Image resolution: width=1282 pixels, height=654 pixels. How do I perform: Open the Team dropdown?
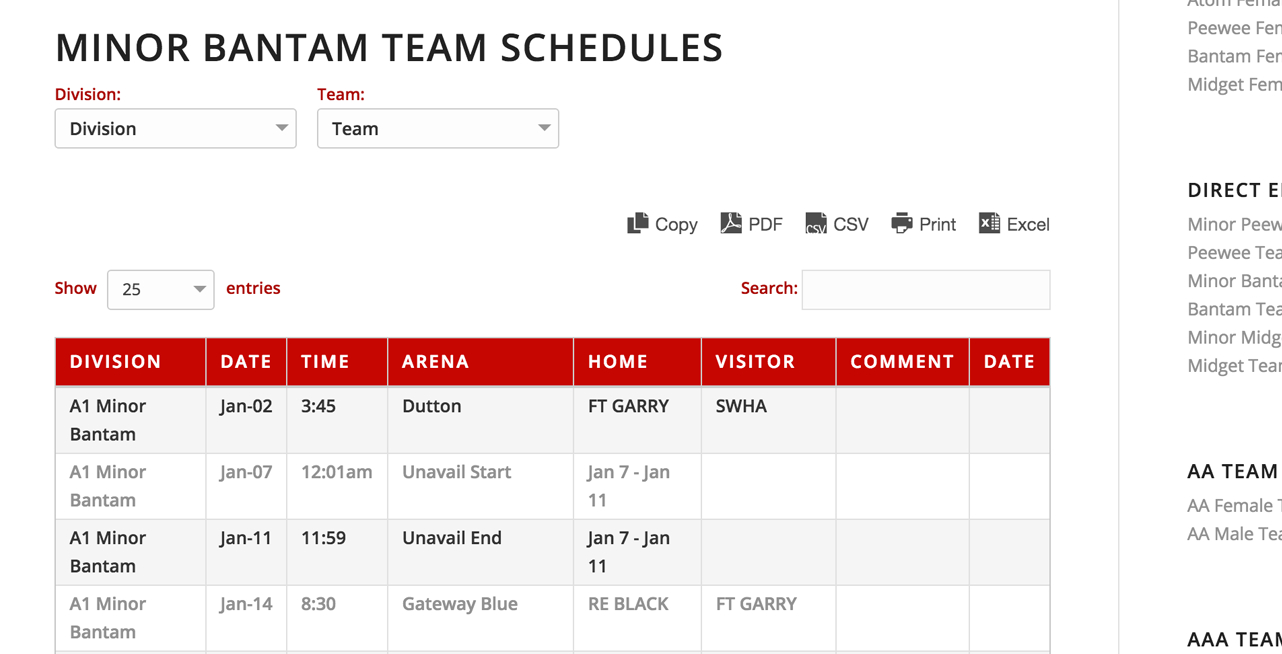tap(438, 129)
